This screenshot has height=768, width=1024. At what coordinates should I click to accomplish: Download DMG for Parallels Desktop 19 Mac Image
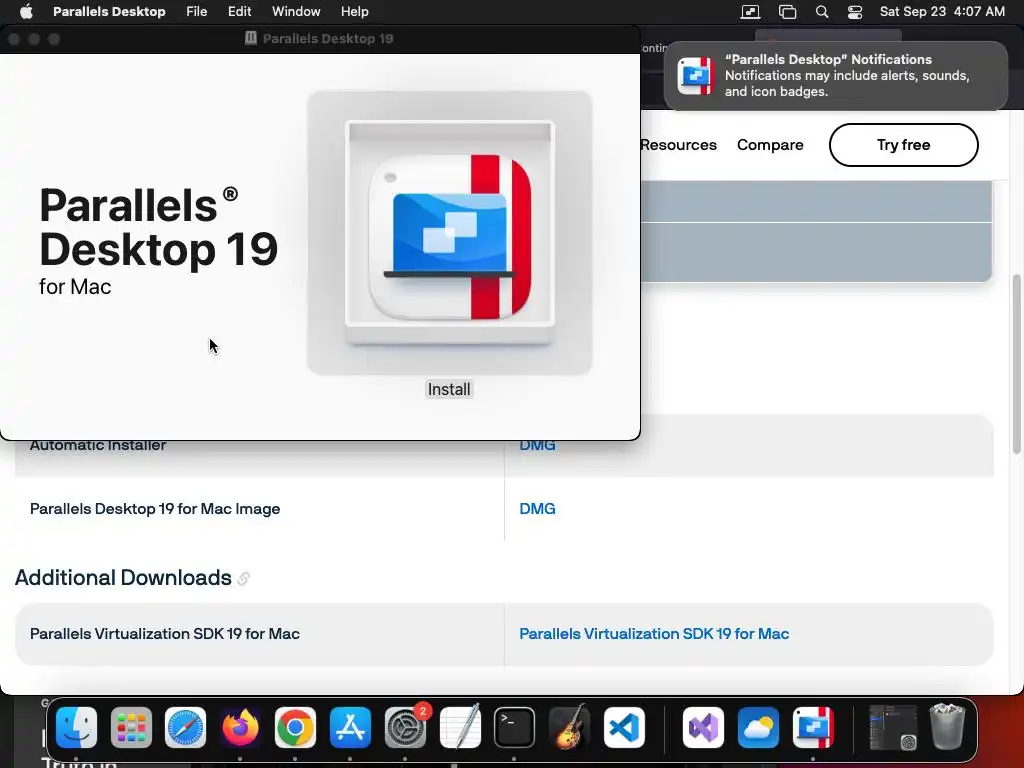tap(537, 509)
